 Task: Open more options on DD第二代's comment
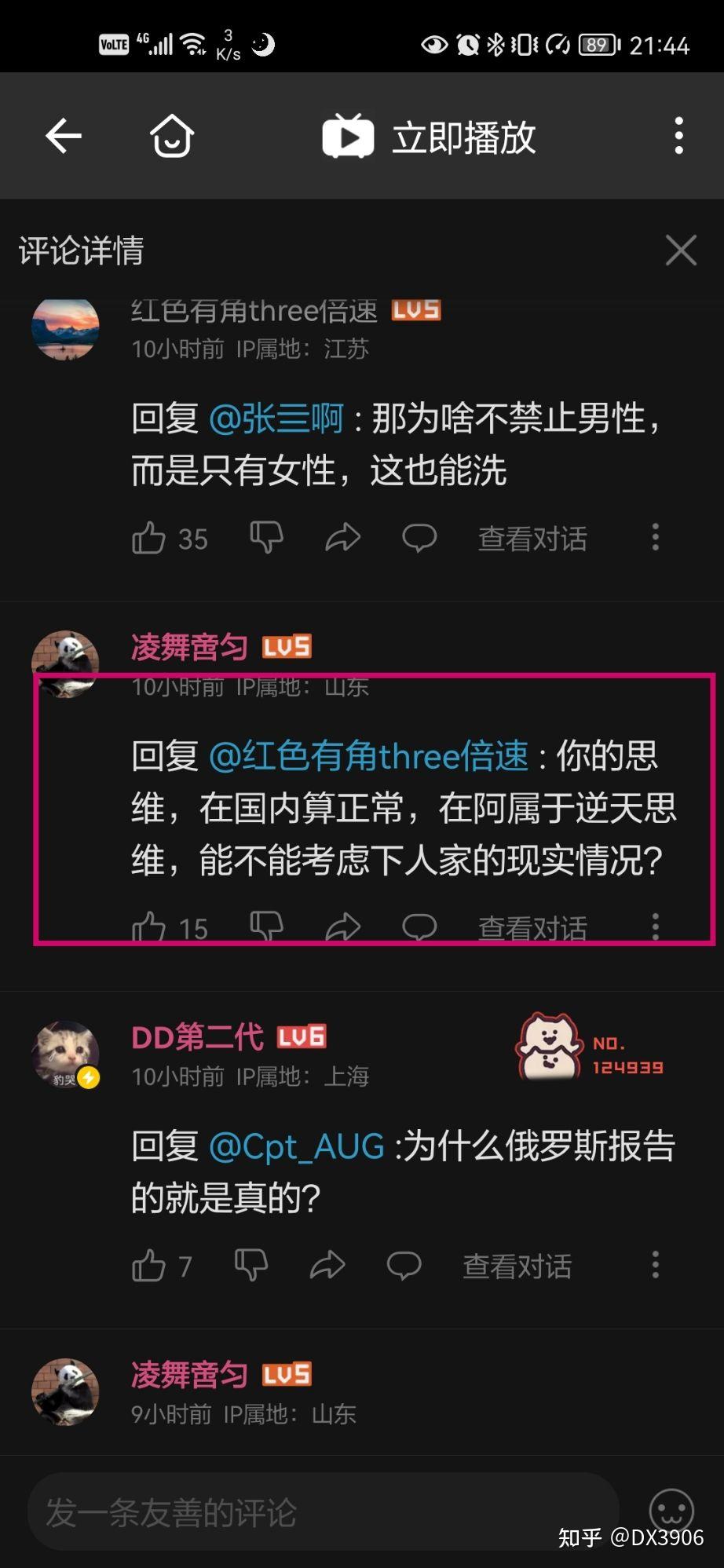click(656, 1265)
